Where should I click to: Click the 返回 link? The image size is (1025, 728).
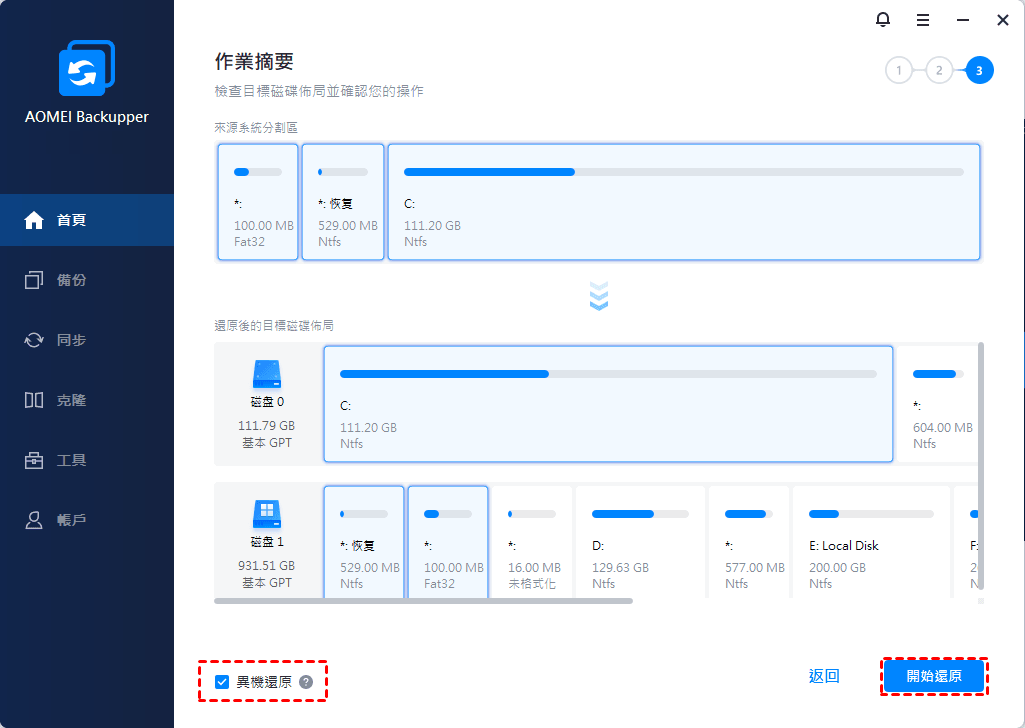824,677
